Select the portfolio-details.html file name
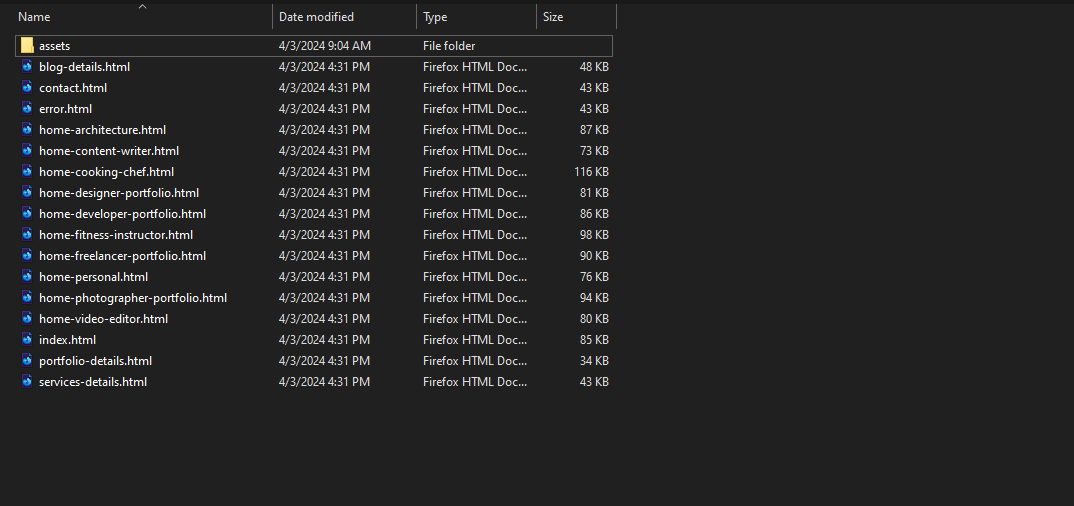Screen dimensions: 1074x506 click(95, 361)
